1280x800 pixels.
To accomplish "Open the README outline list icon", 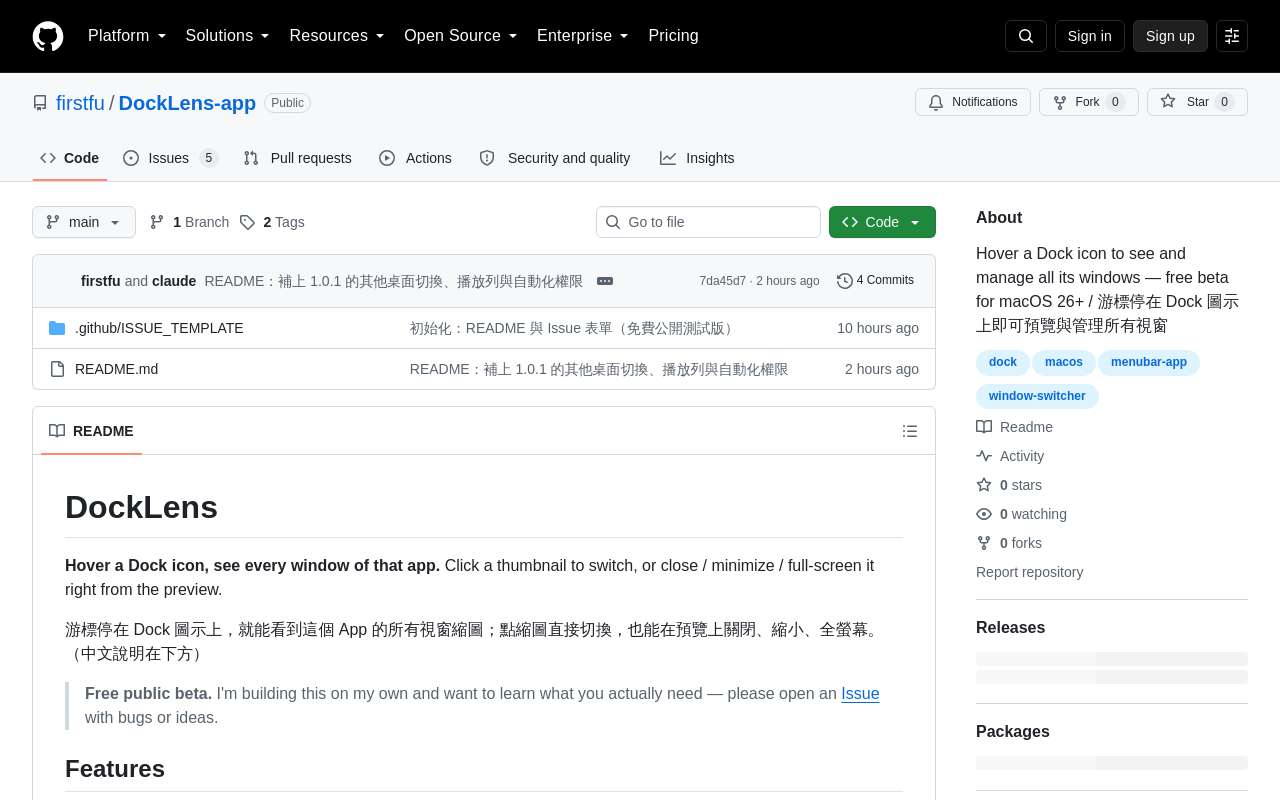I will 910,431.
